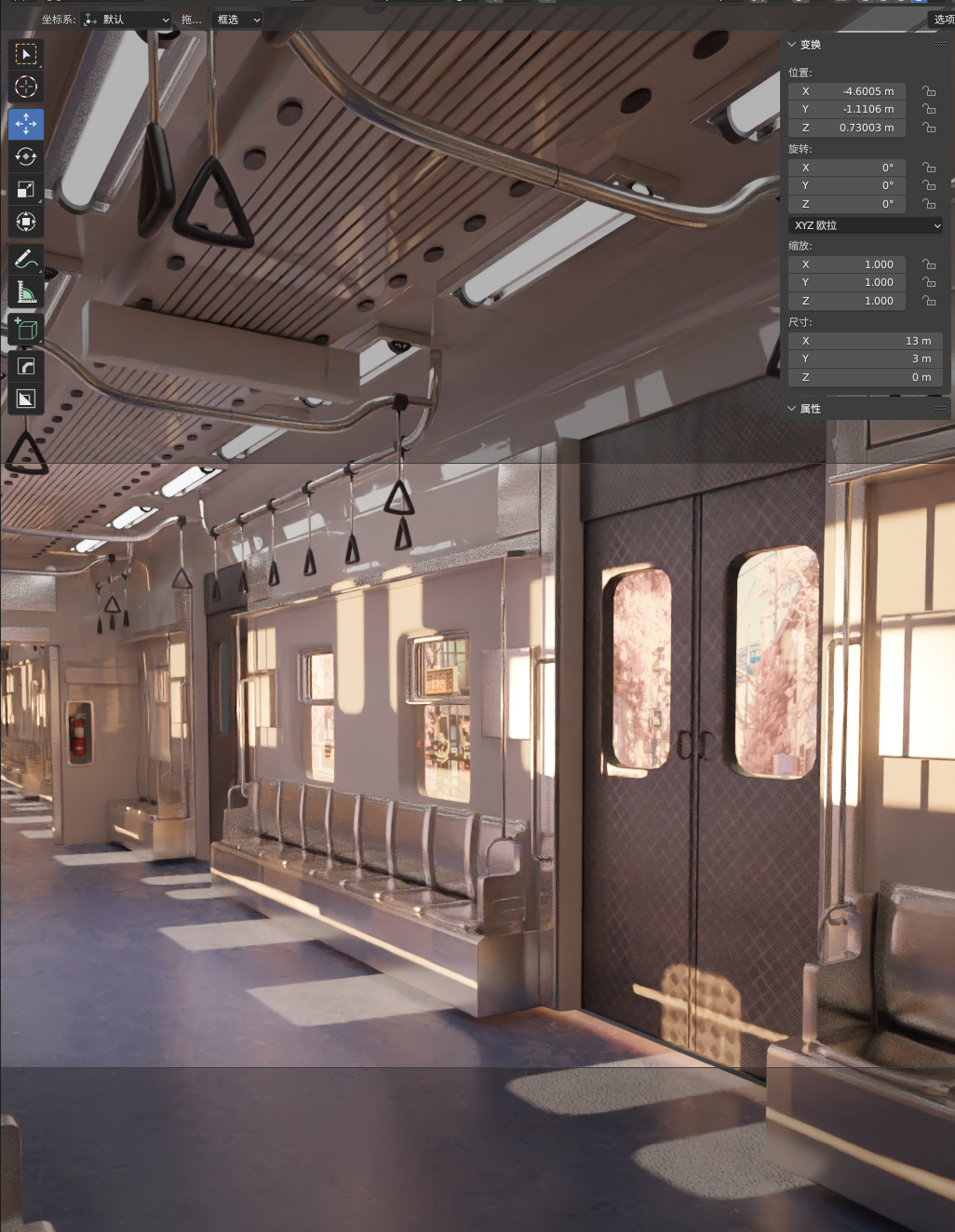Toggle the lock for 旋转 Y
Viewport: 955px width, 1232px height.
pos(928,185)
